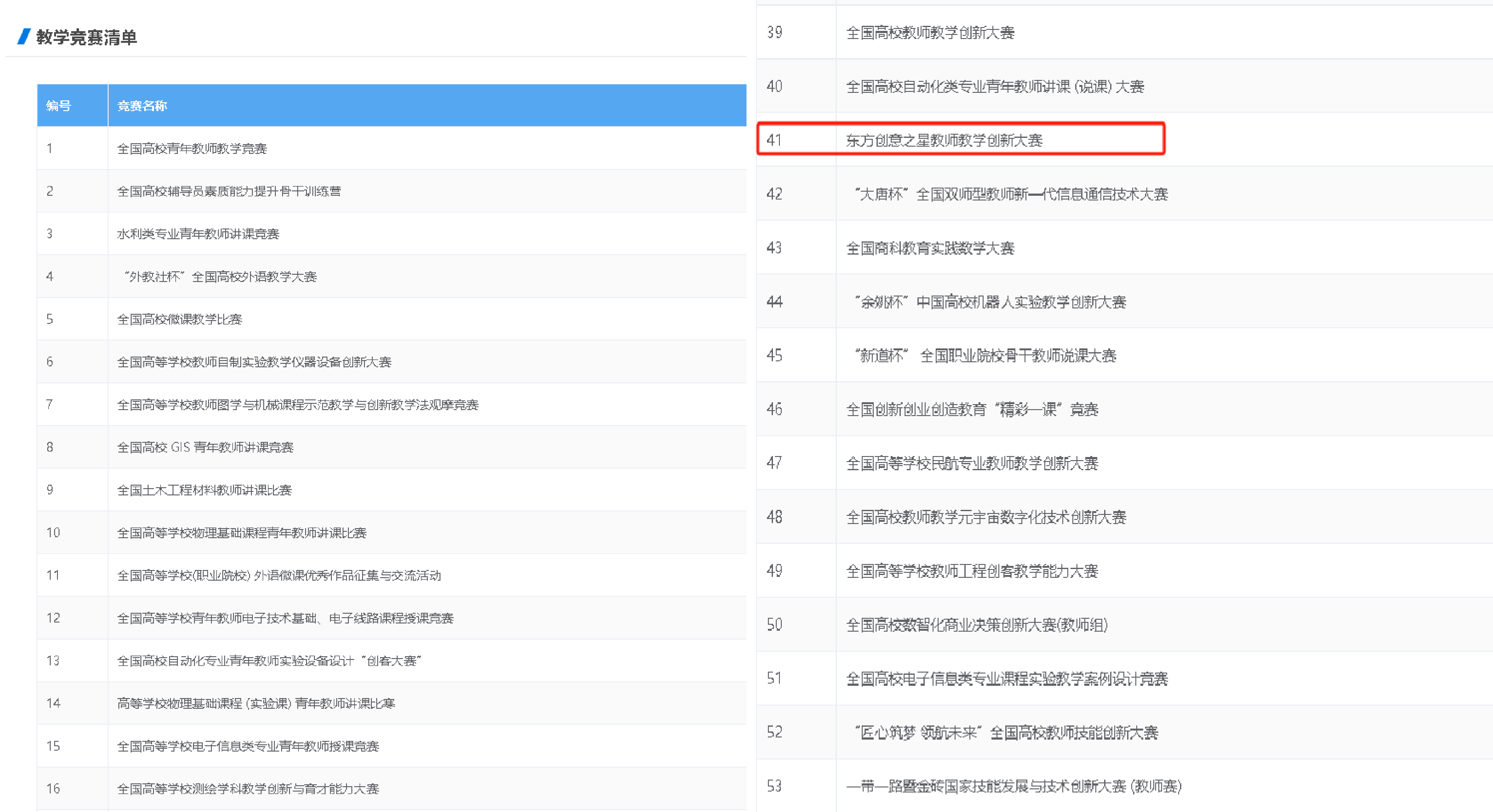
Task: Click 全国土木工程材料教师讲课比赛 entry
Action: (x=204, y=491)
